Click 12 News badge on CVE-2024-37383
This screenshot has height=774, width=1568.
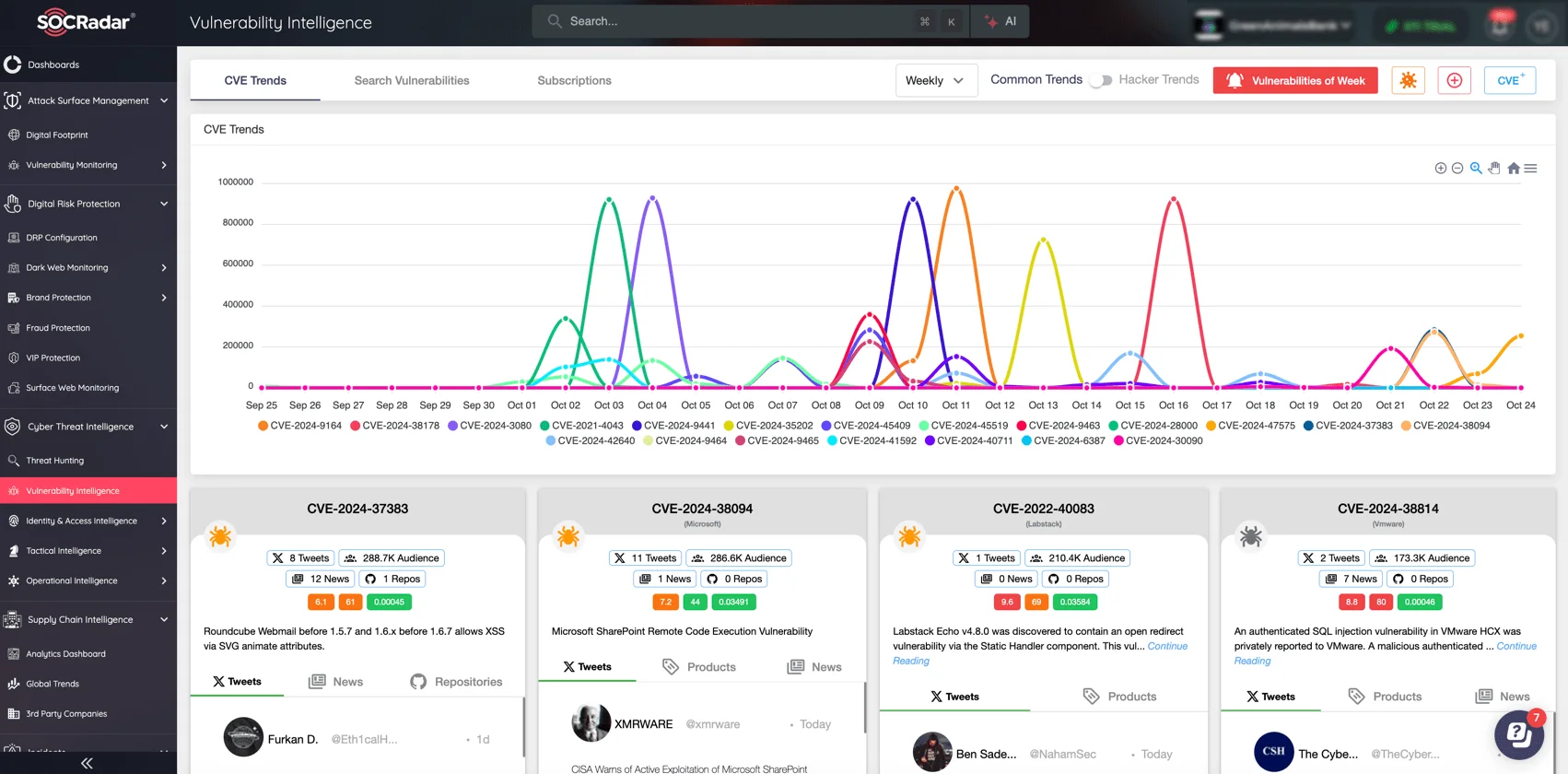(321, 579)
